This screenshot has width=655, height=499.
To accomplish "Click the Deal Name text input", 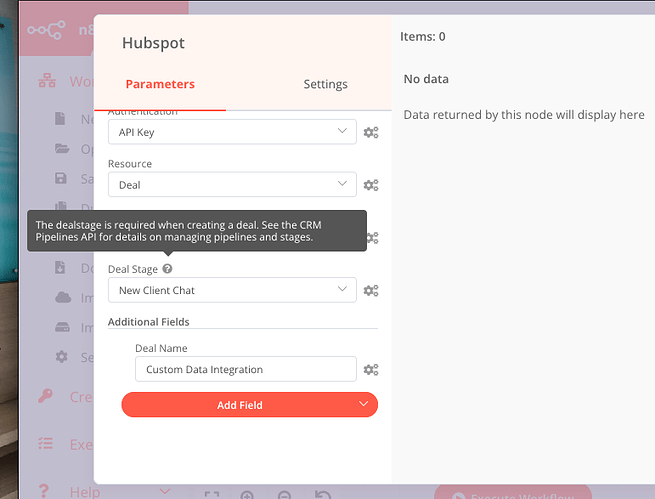I will 245,370.
